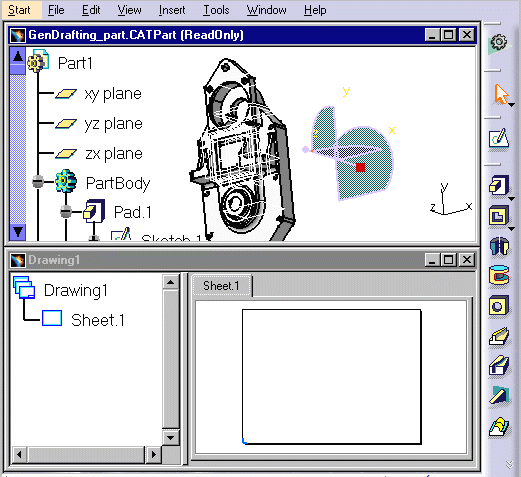The image size is (521, 477).
Task: Select the Rib tool icon
Action: pos(499,336)
